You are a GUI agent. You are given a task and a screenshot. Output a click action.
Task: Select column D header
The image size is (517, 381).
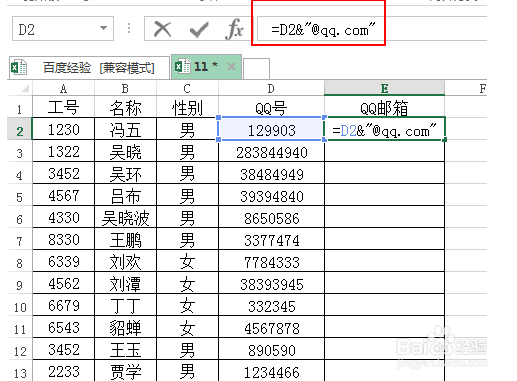[271, 88]
